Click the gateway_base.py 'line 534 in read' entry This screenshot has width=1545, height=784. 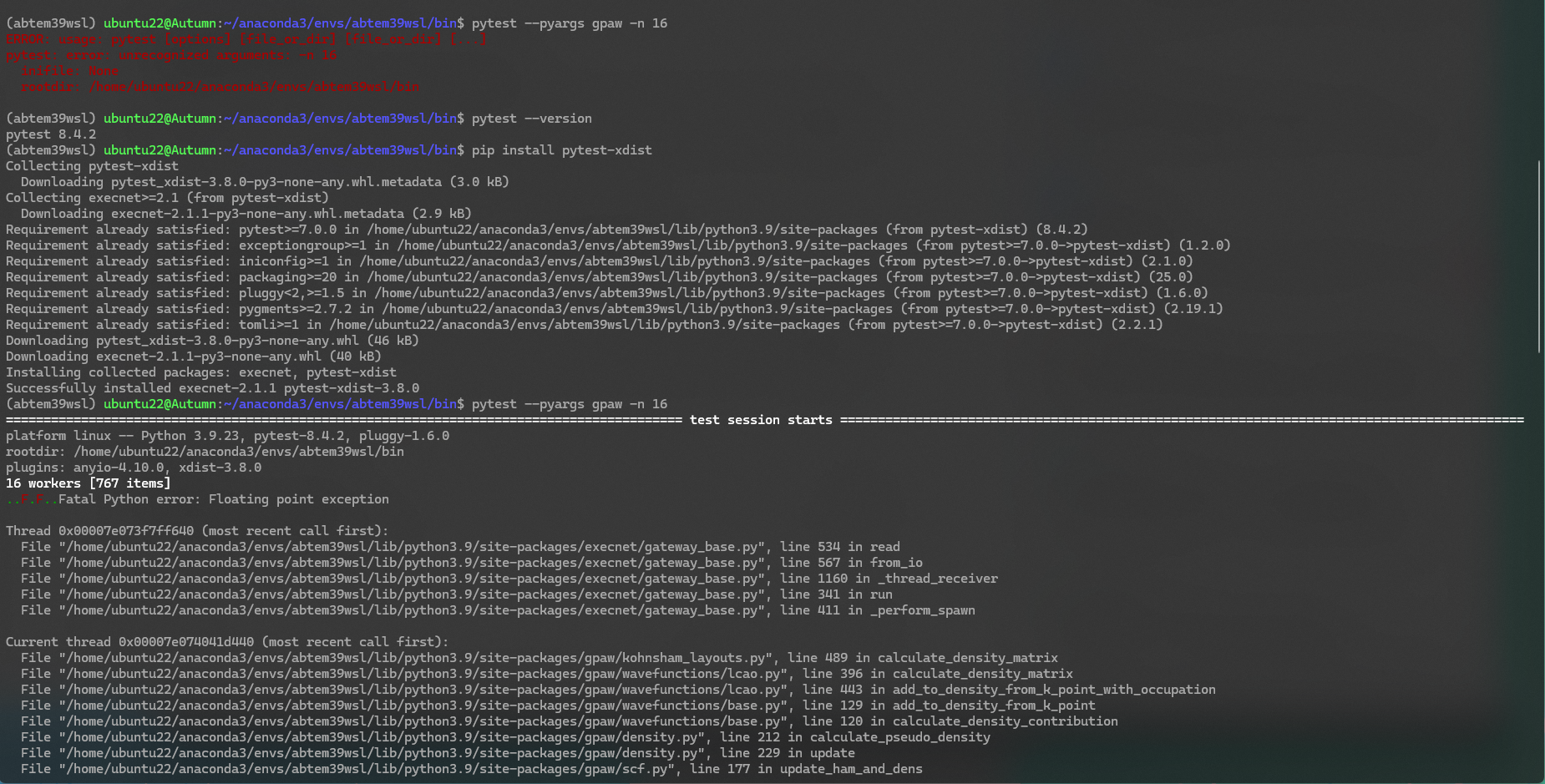coord(460,547)
